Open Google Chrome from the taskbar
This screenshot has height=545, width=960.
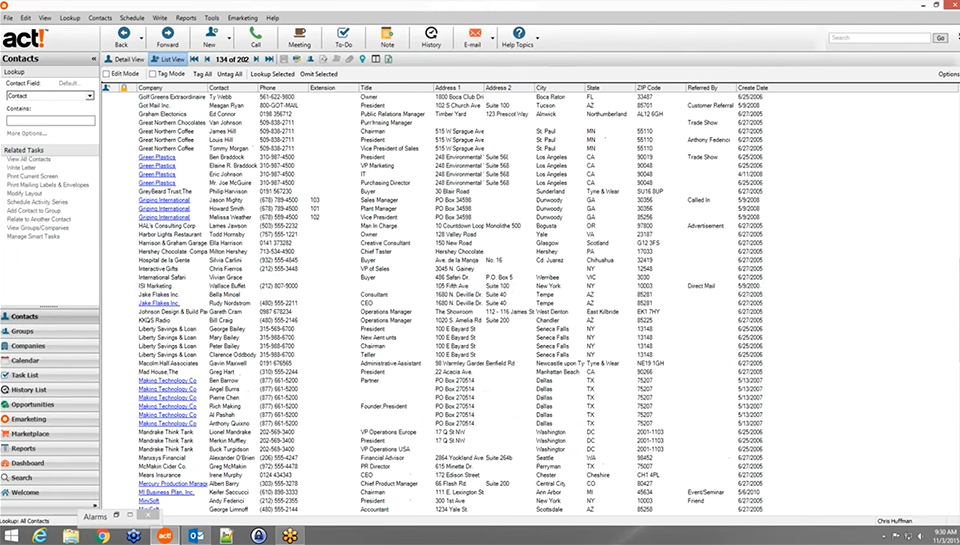103,536
